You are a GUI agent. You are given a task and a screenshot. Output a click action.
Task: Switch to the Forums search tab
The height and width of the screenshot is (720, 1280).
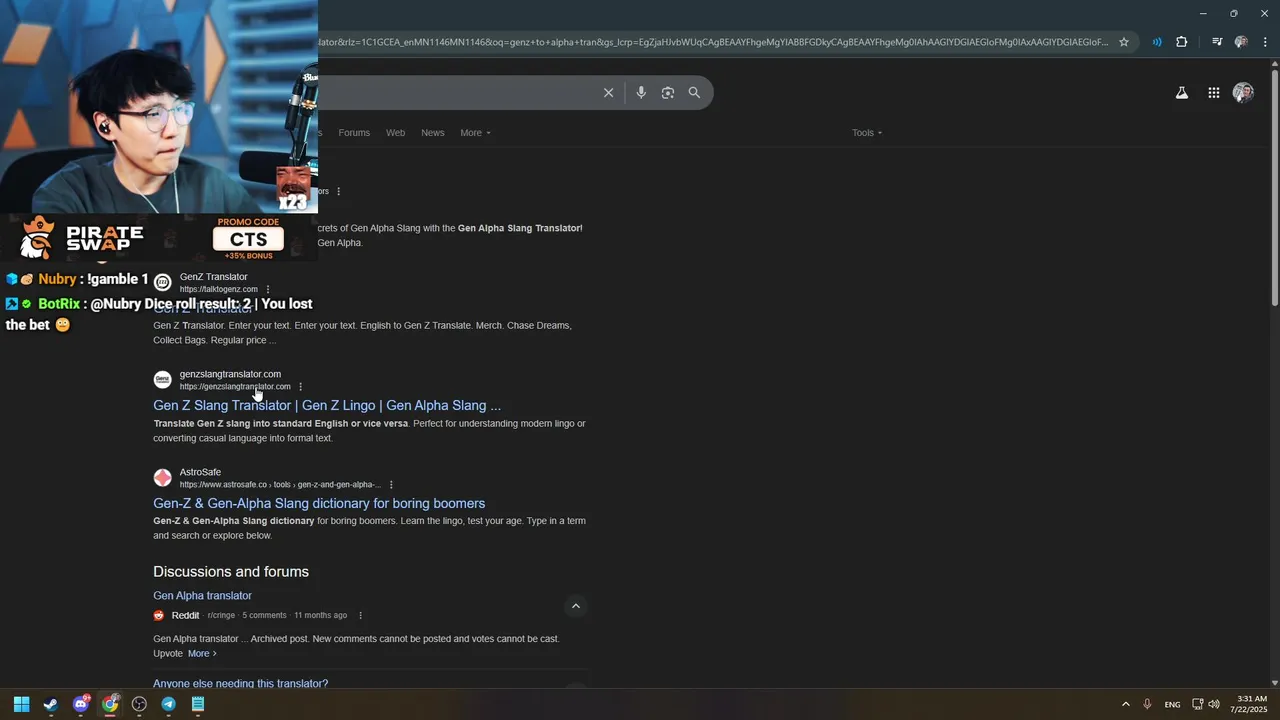click(x=354, y=133)
